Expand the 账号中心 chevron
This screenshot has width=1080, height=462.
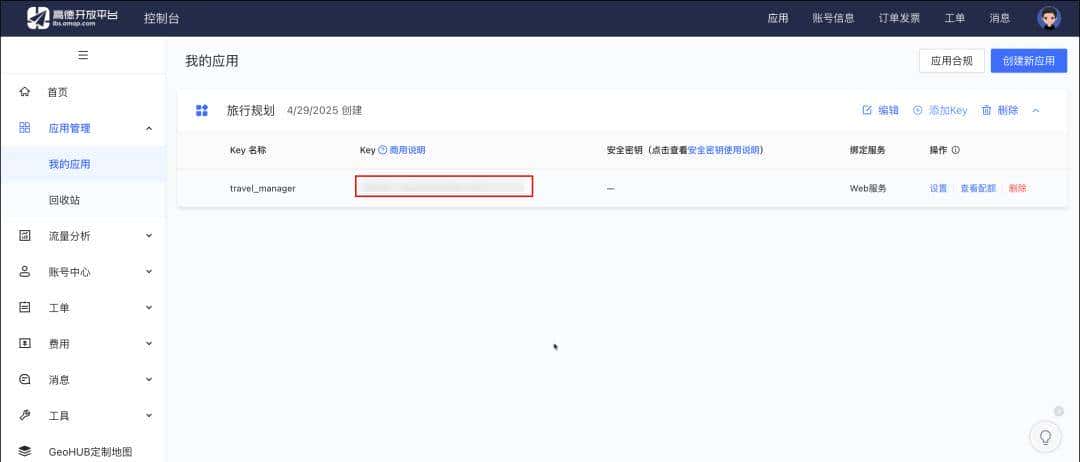click(x=149, y=271)
